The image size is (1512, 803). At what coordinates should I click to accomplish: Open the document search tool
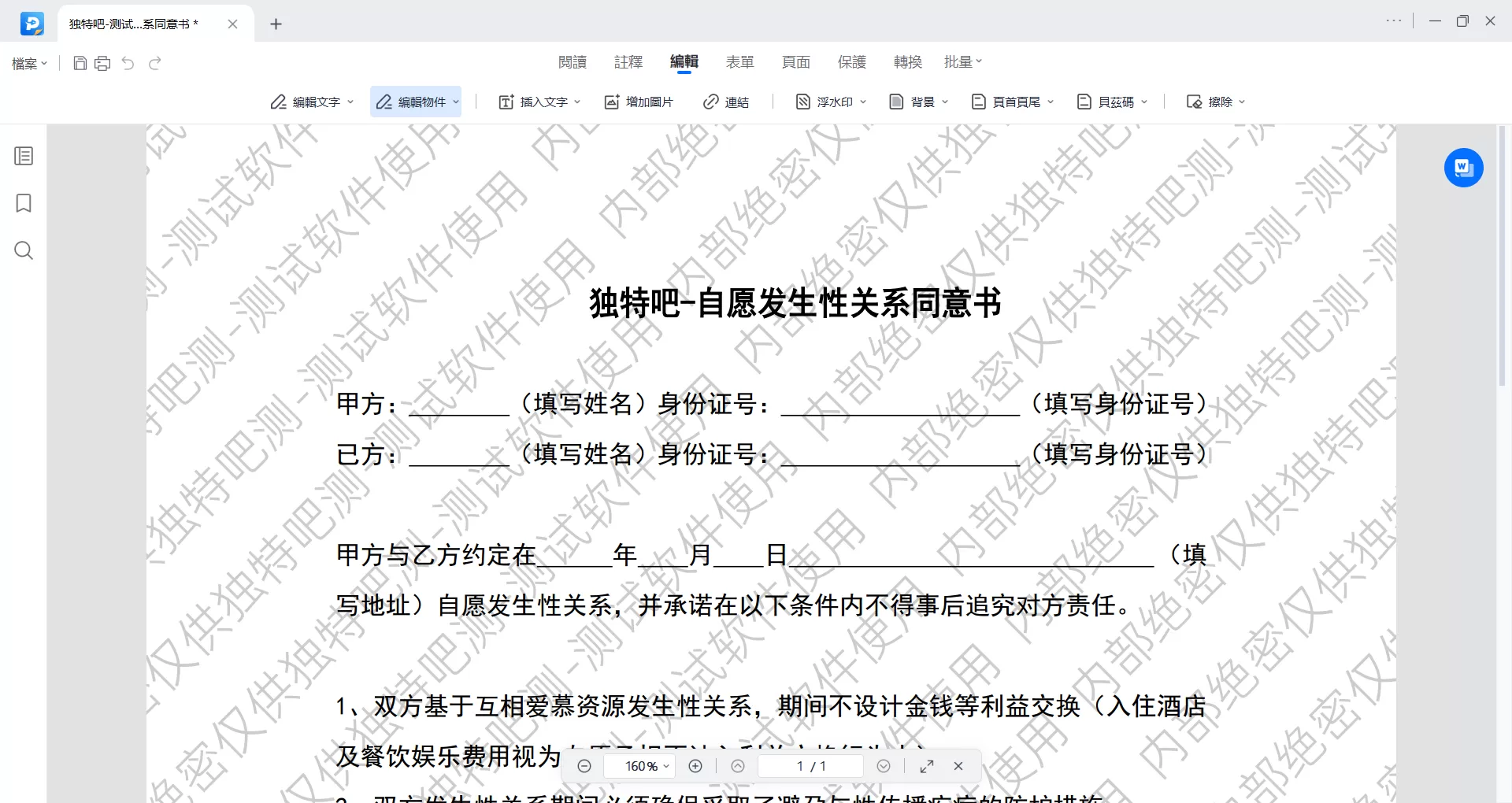[24, 250]
